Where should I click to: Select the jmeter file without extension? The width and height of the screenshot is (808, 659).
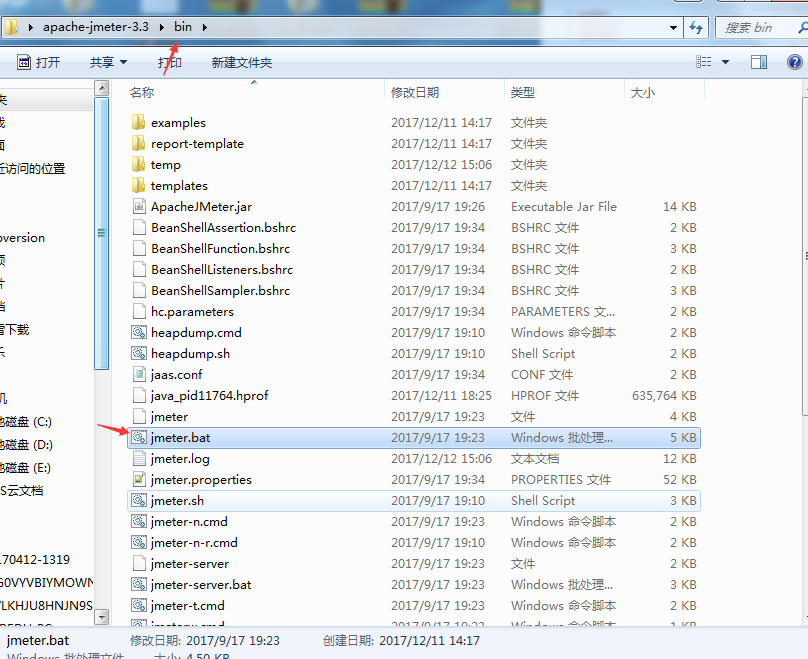click(170, 416)
